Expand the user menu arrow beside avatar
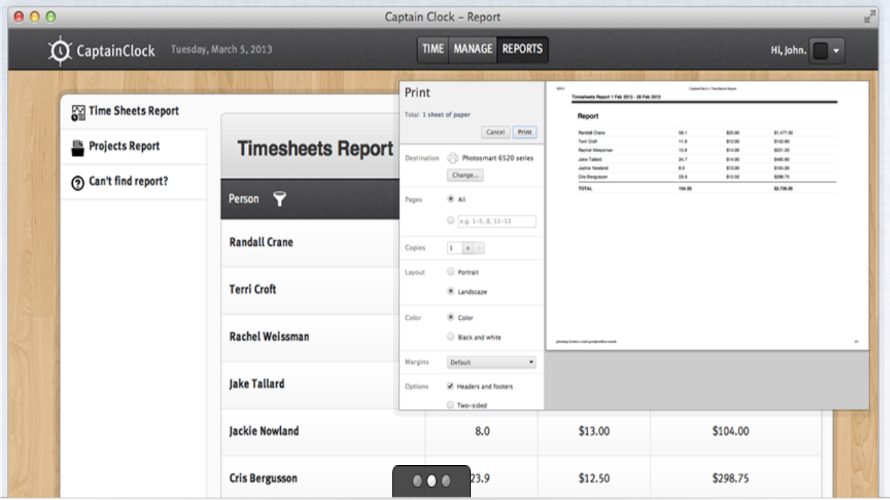This screenshot has height=500, width=890. 836,51
